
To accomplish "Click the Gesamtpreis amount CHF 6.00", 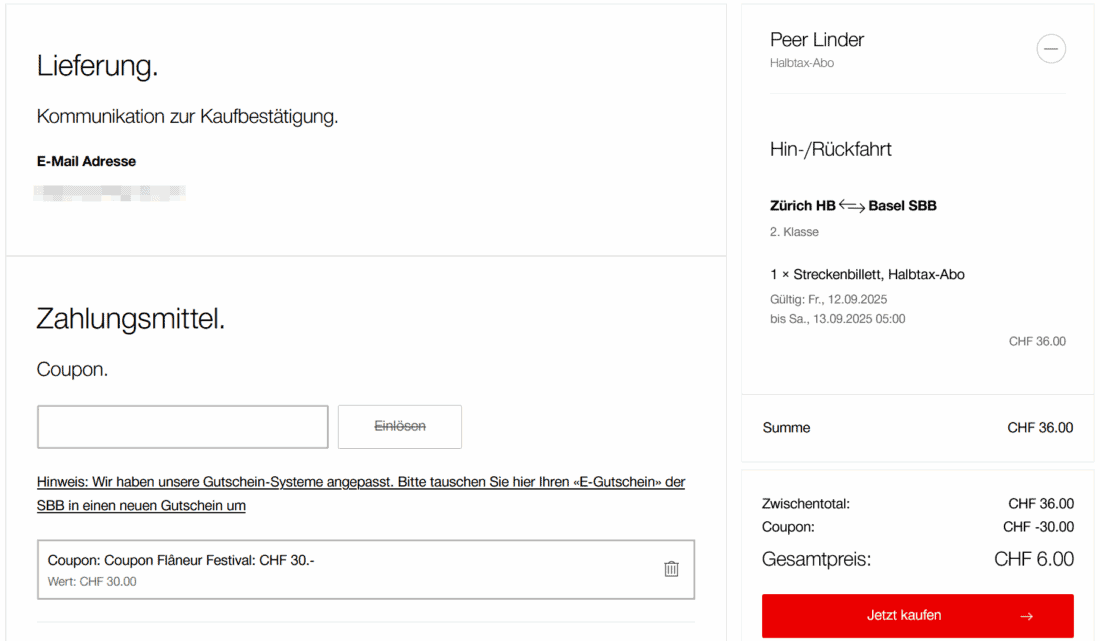I will [x=1033, y=559].
